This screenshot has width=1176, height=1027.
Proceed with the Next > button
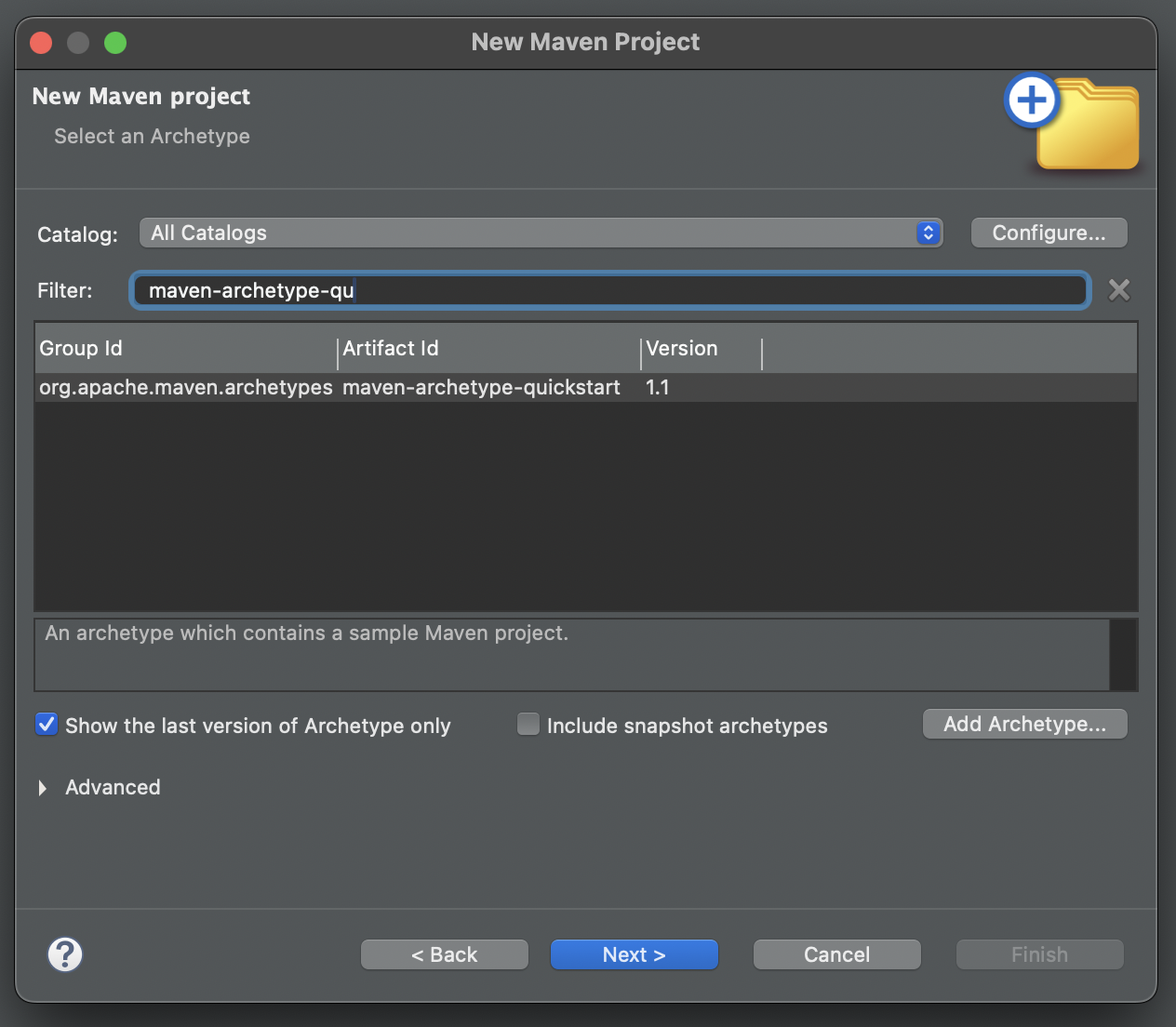pos(635,954)
